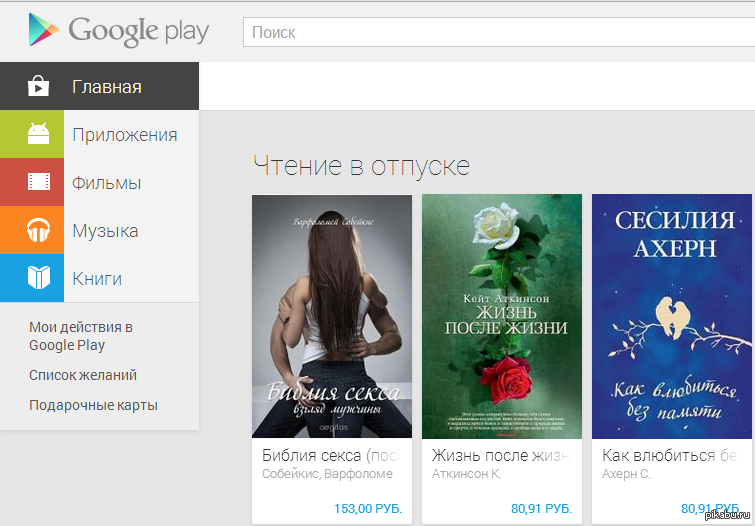The height and width of the screenshot is (526, 755).
Task: Click the Чтение в отпуске section heading
Action: (361, 165)
